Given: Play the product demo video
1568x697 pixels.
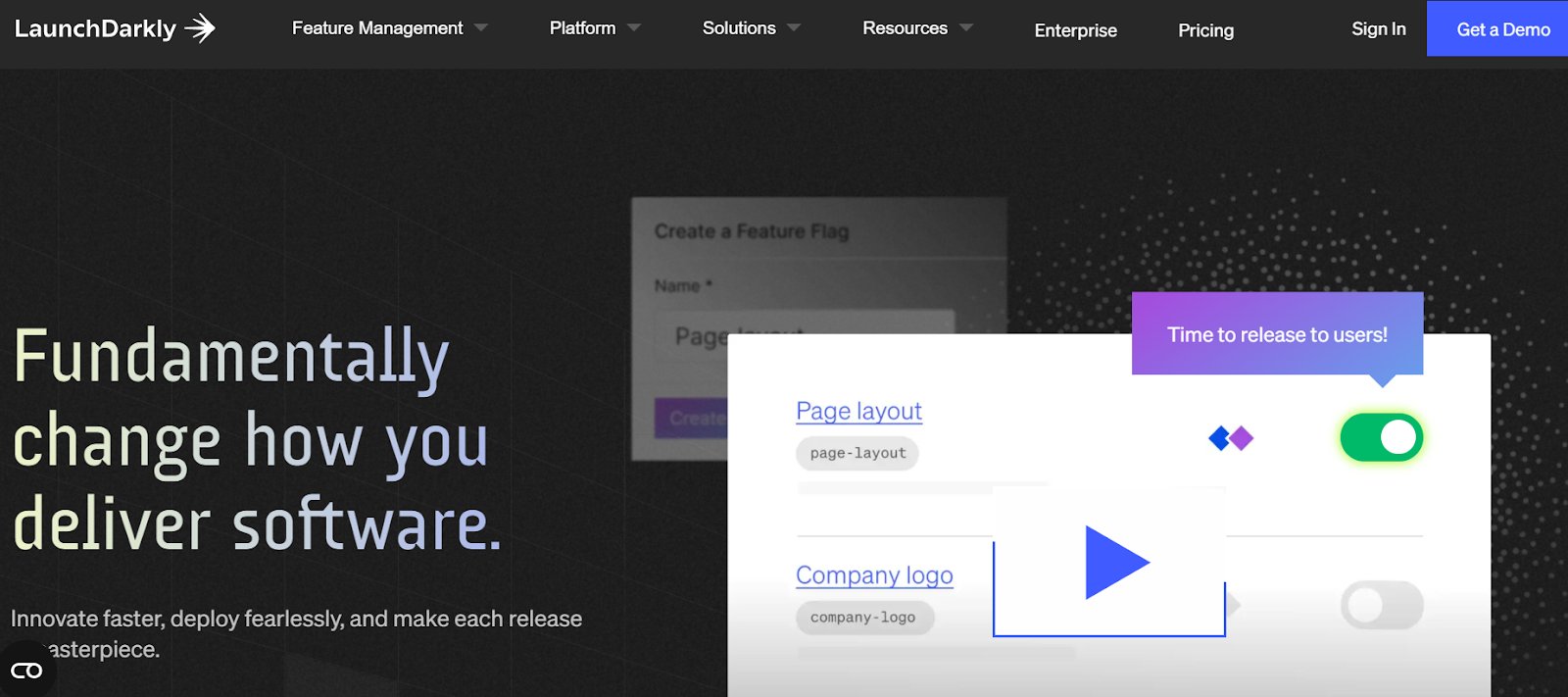Looking at the screenshot, I should point(1109,563).
